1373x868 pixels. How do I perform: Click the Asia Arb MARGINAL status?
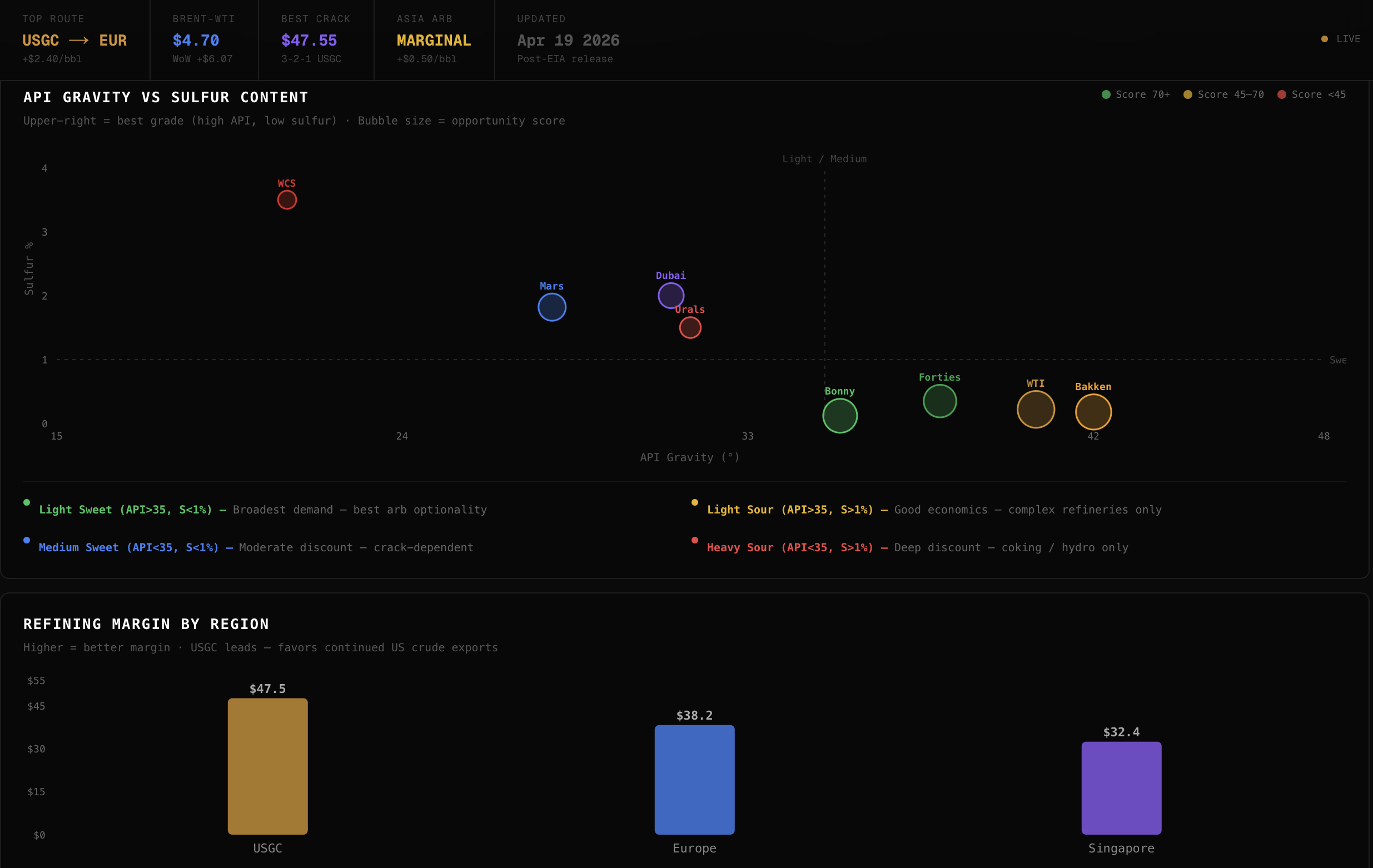[434, 41]
